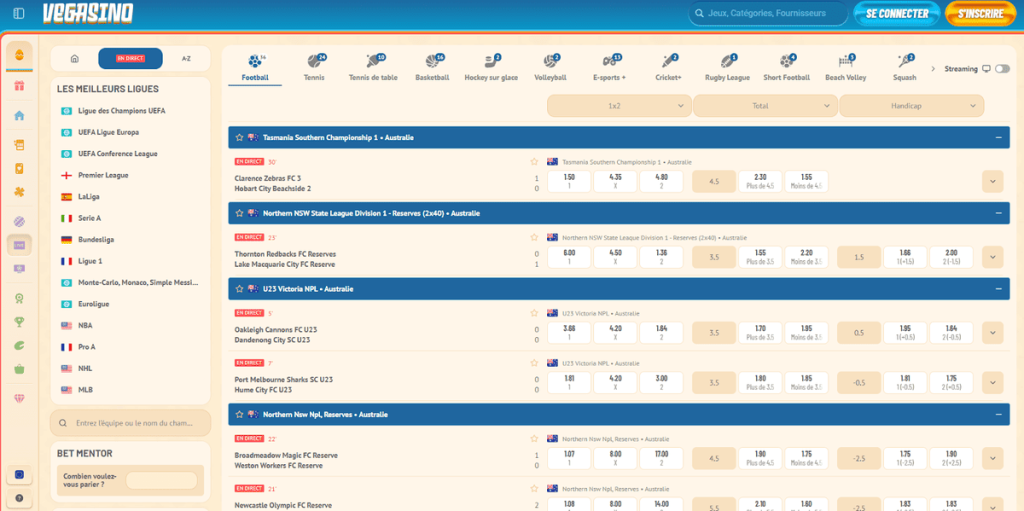Favorite the Northern Nsw Npl Reserves header star

(x=240, y=414)
